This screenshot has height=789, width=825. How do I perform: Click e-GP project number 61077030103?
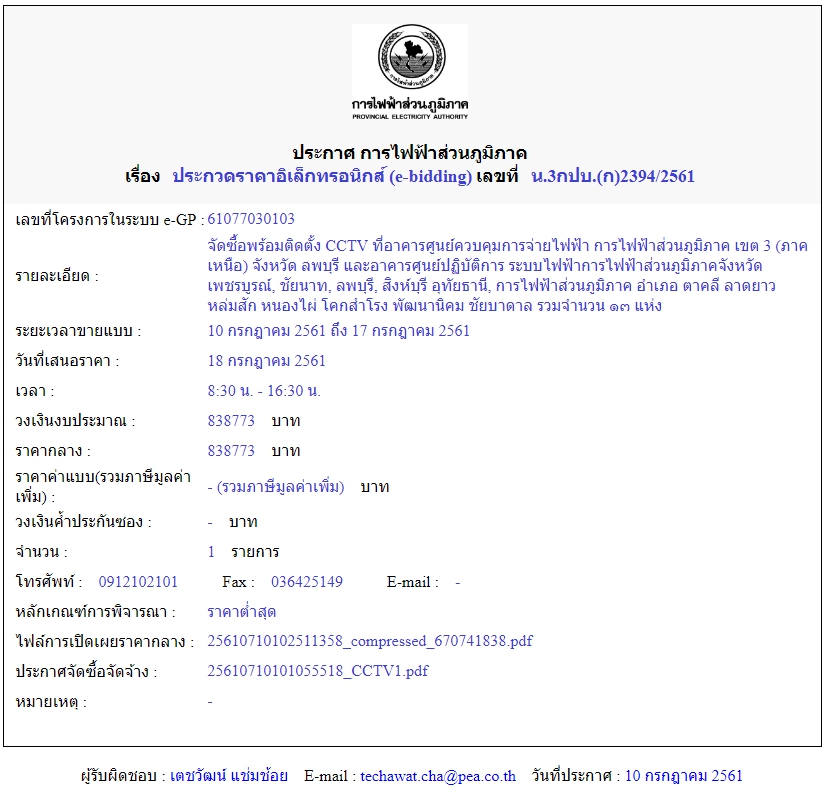[x=251, y=219]
